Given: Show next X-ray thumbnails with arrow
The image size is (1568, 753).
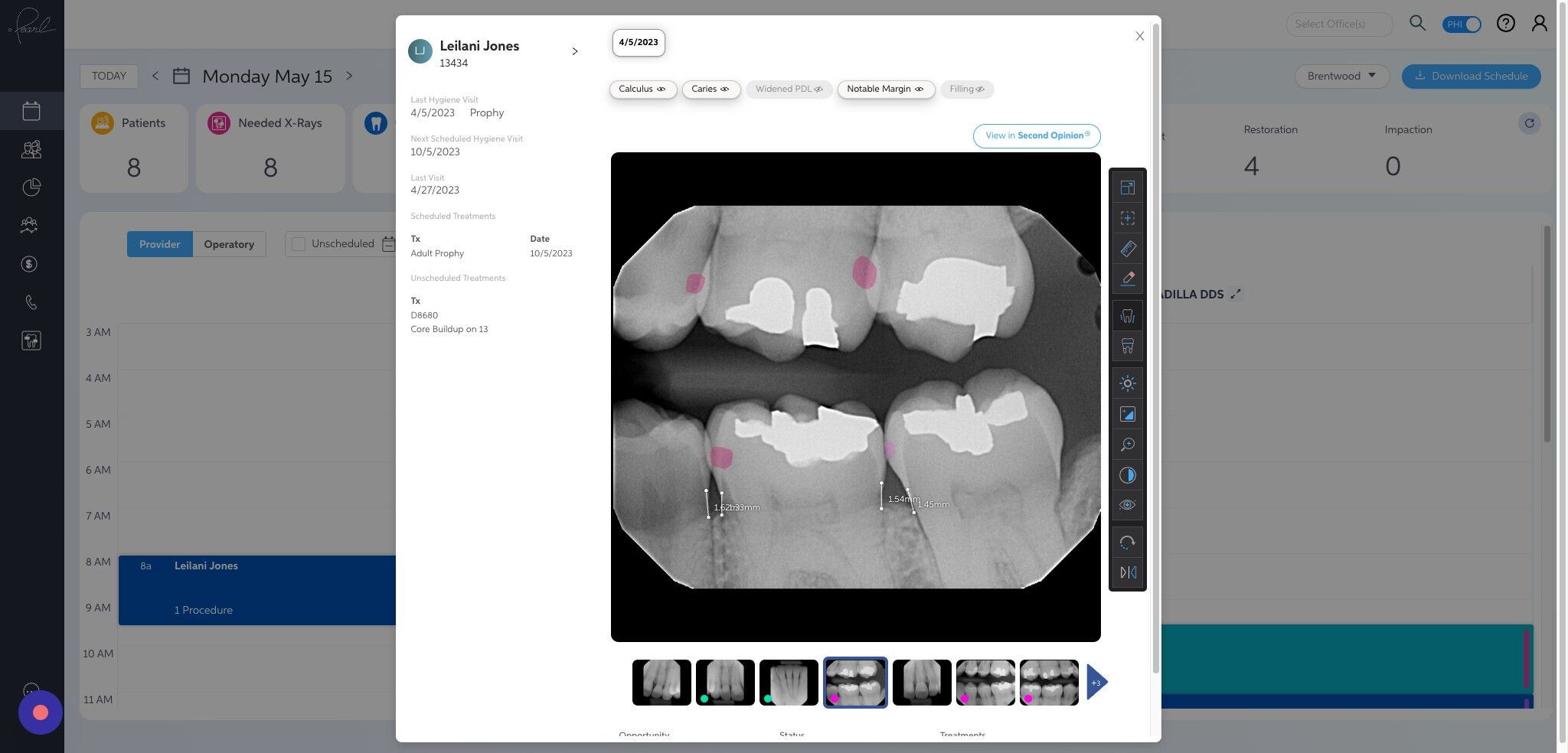Looking at the screenshot, I should tap(1096, 683).
